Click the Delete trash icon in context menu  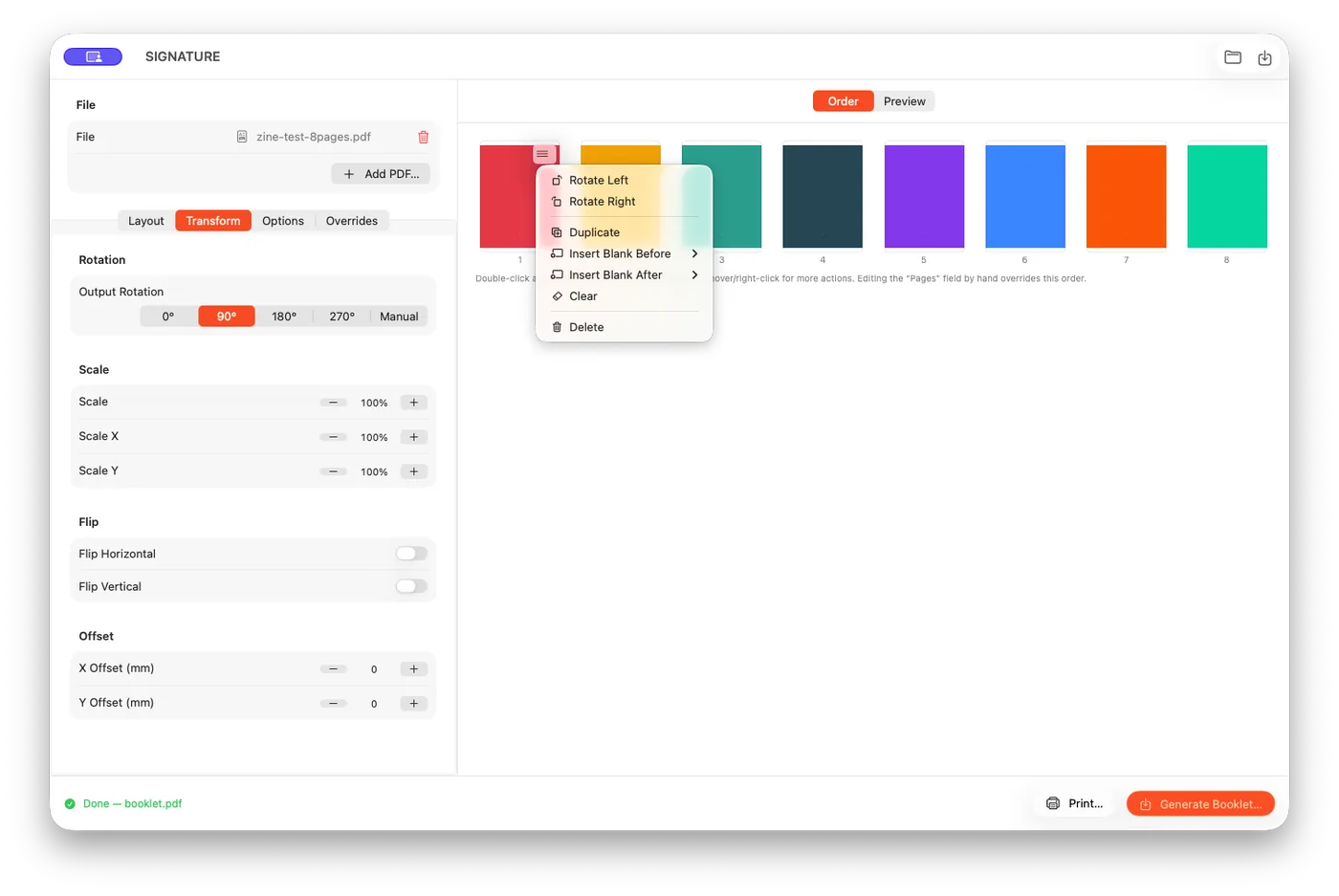557,327
